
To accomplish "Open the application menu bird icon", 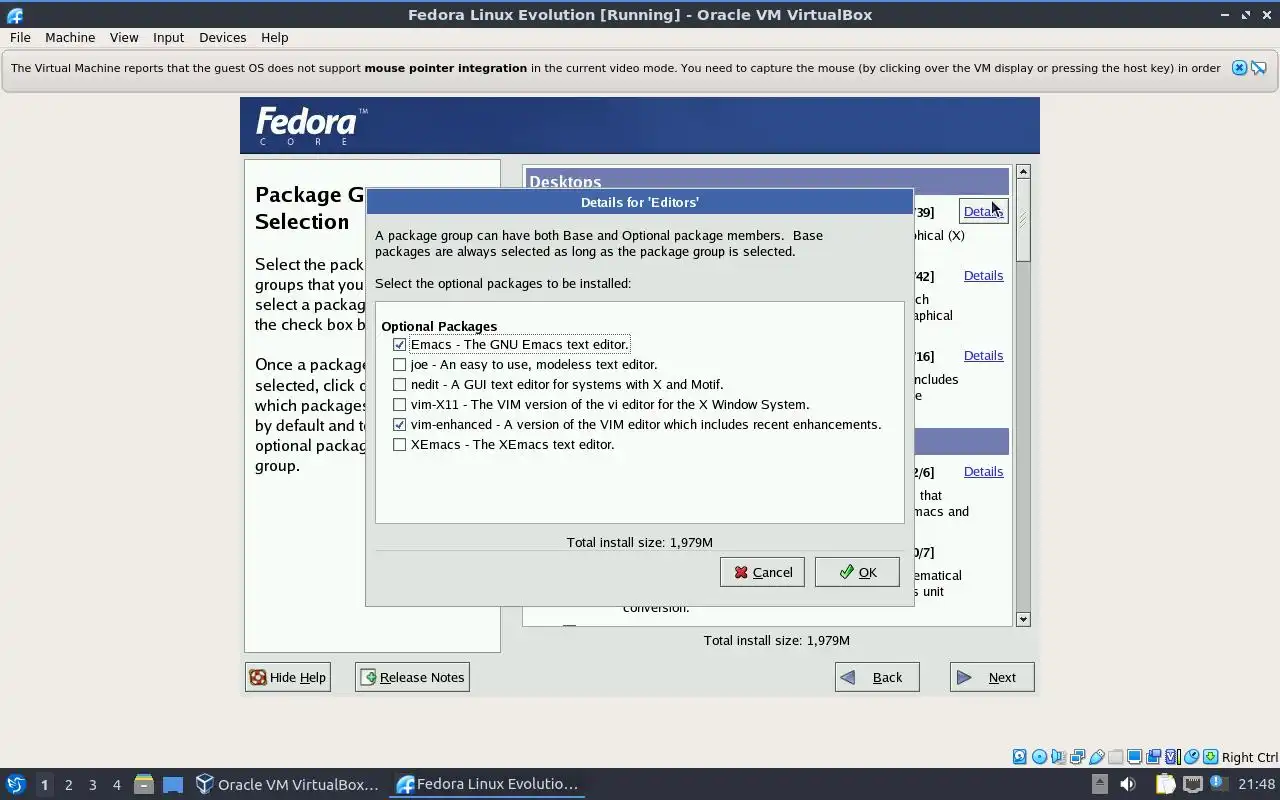I will 15,784.
